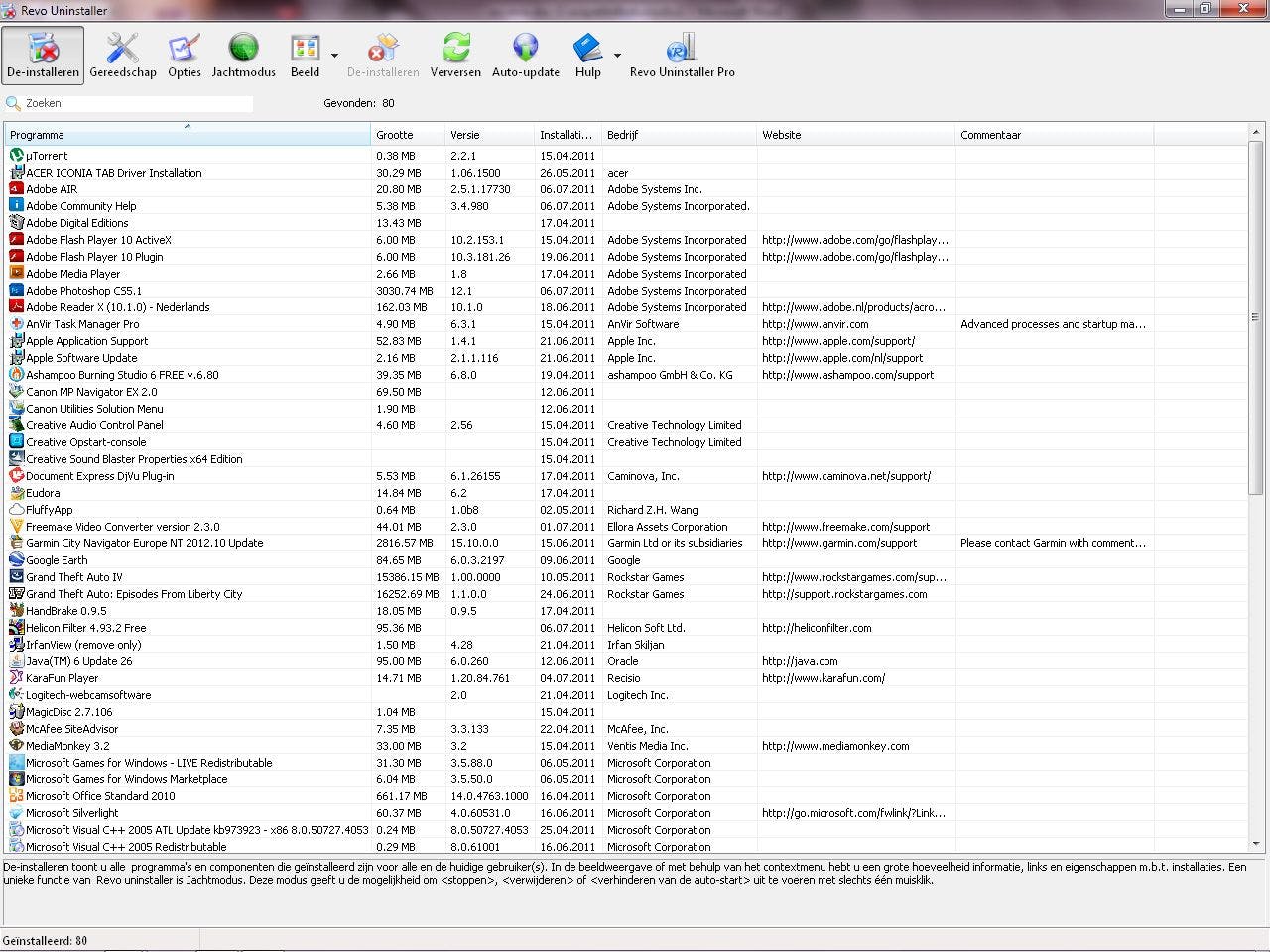1270x952 pixels.
Task: Click the Microsoft Silverlight icon
Action: pos(17,813)
